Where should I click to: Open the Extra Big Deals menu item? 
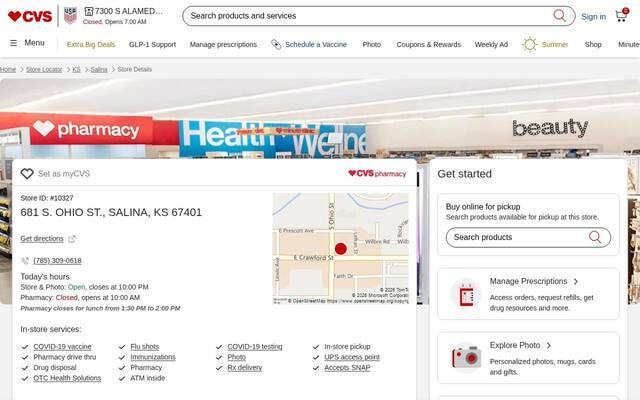(x=91, y=44)
